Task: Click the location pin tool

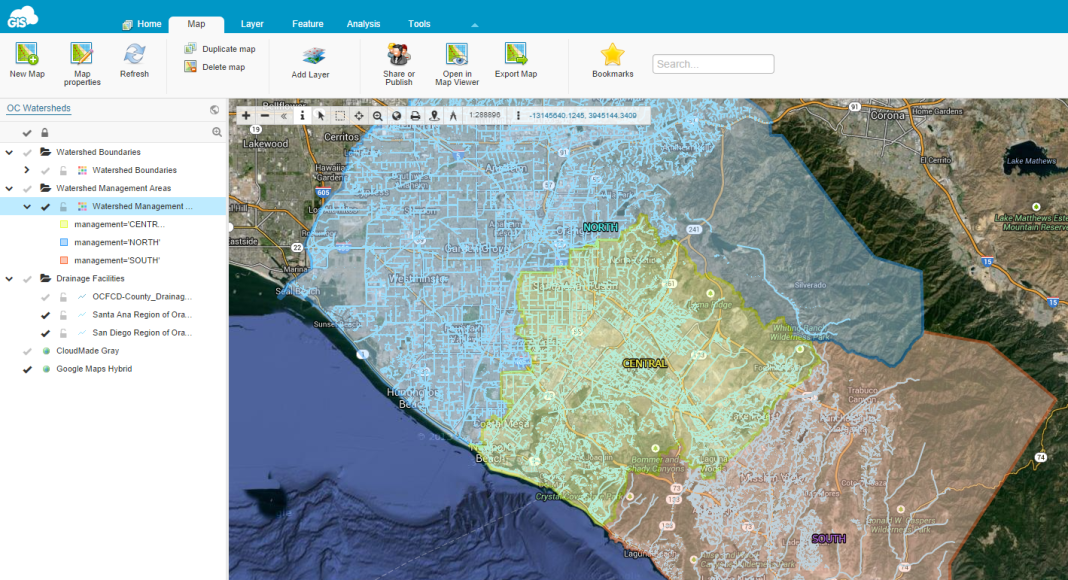Action: click(x=434, y=116)
